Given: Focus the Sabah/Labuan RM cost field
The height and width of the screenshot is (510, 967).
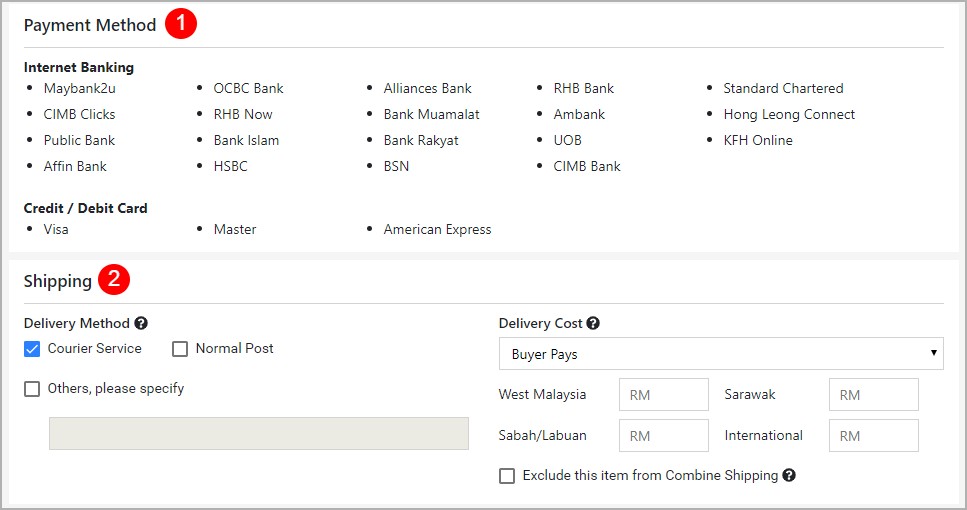Looking at the screenshot, I should click(x=664, y=435).
